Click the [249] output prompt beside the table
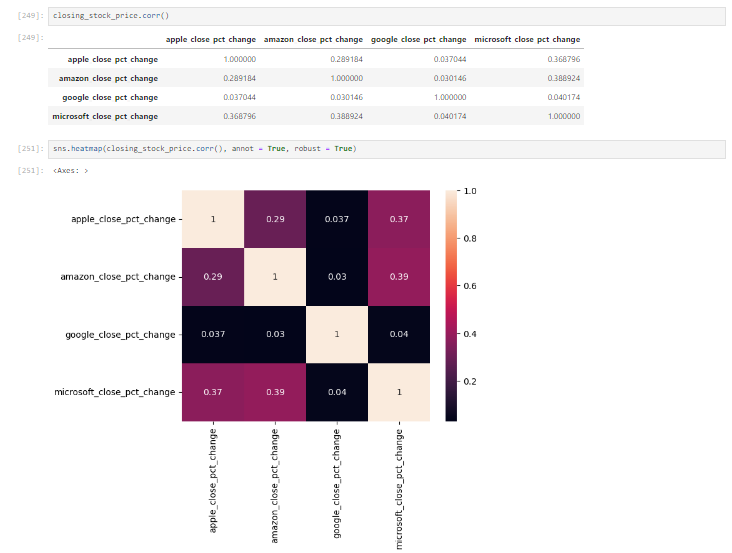The width and height of the screenshot is (732, 553). click(30, 37)
